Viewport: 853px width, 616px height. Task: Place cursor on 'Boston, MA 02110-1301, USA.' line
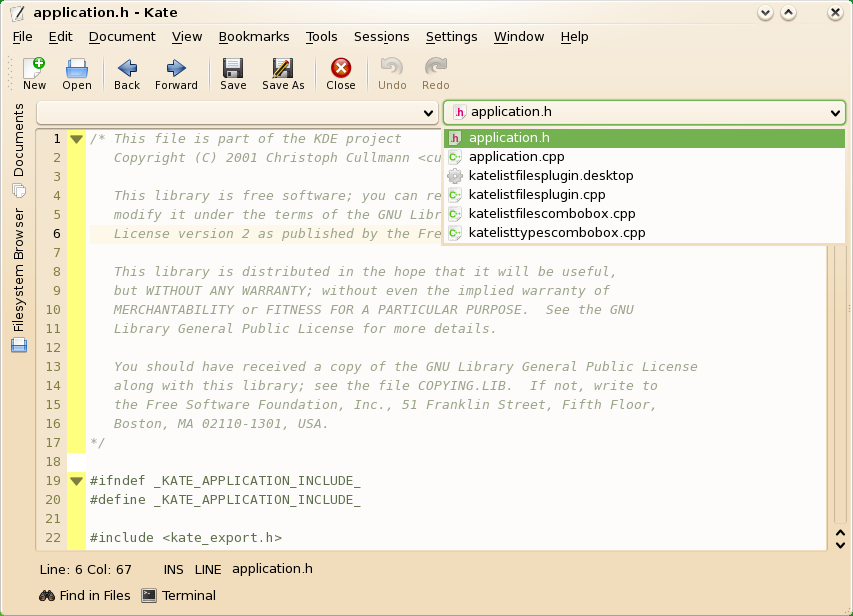click(x=221, y=424)
